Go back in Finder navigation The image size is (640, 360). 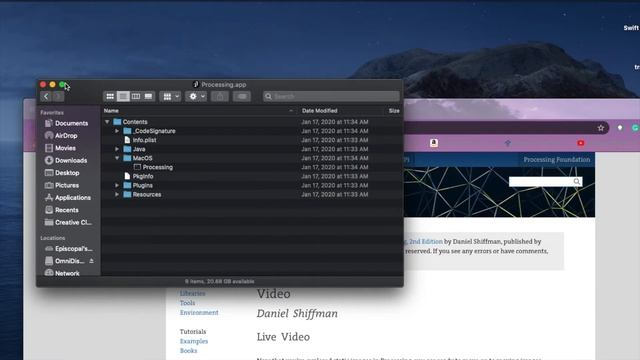(x=46, y=96)
